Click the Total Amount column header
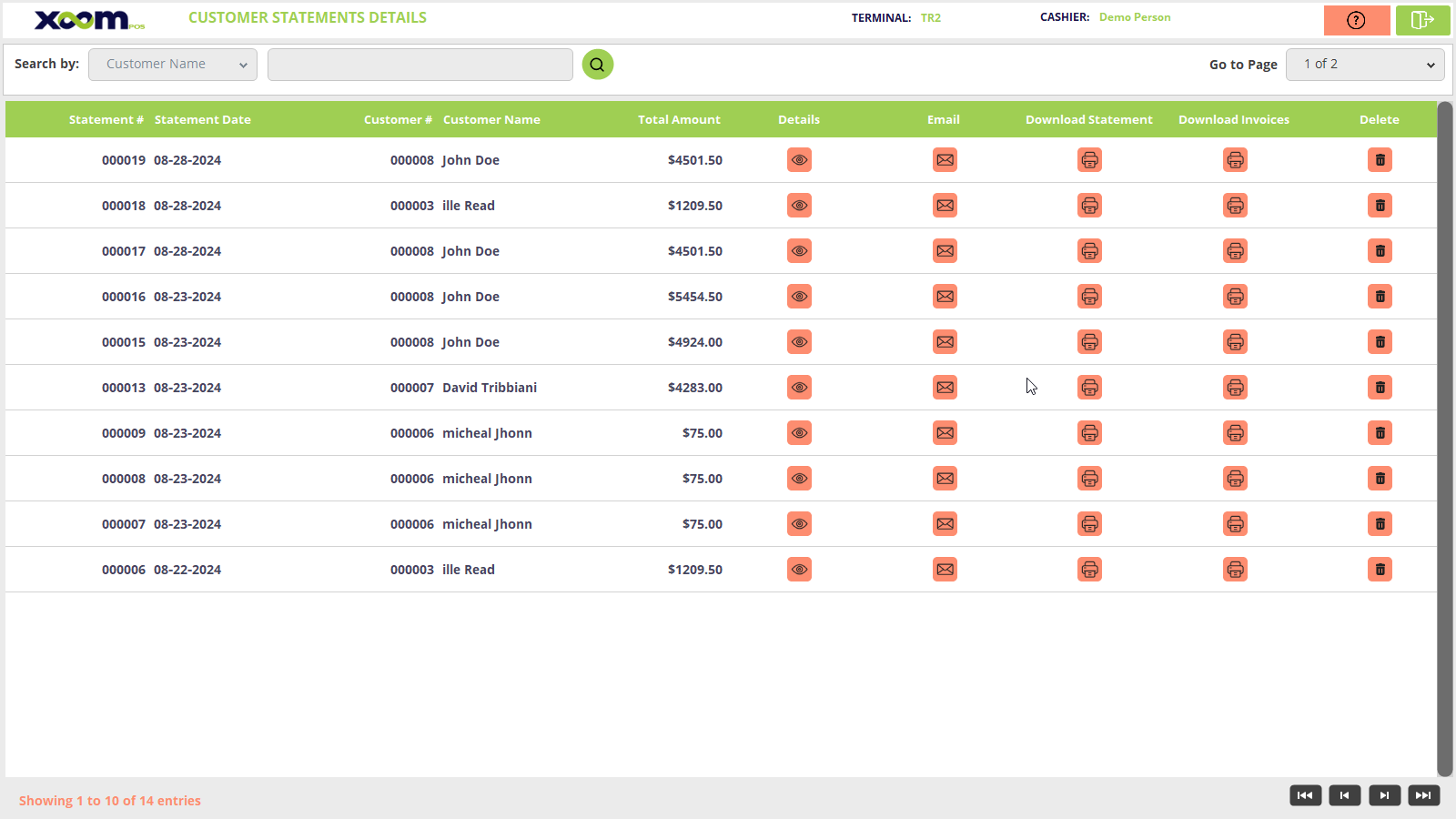This screenshot has height=819, width=1456. click(x=678, y=119)
